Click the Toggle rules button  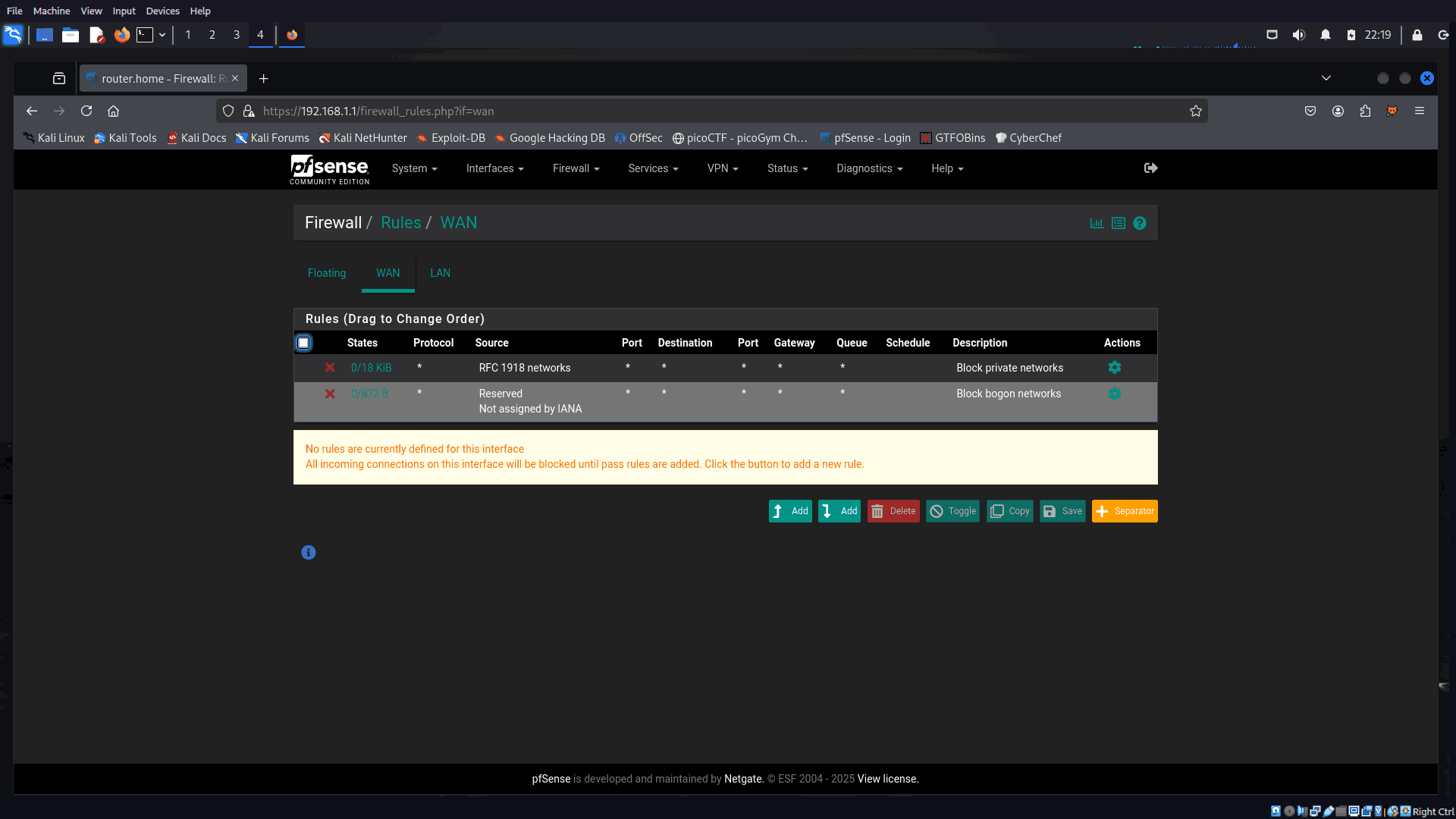click(x=953, y=511)
